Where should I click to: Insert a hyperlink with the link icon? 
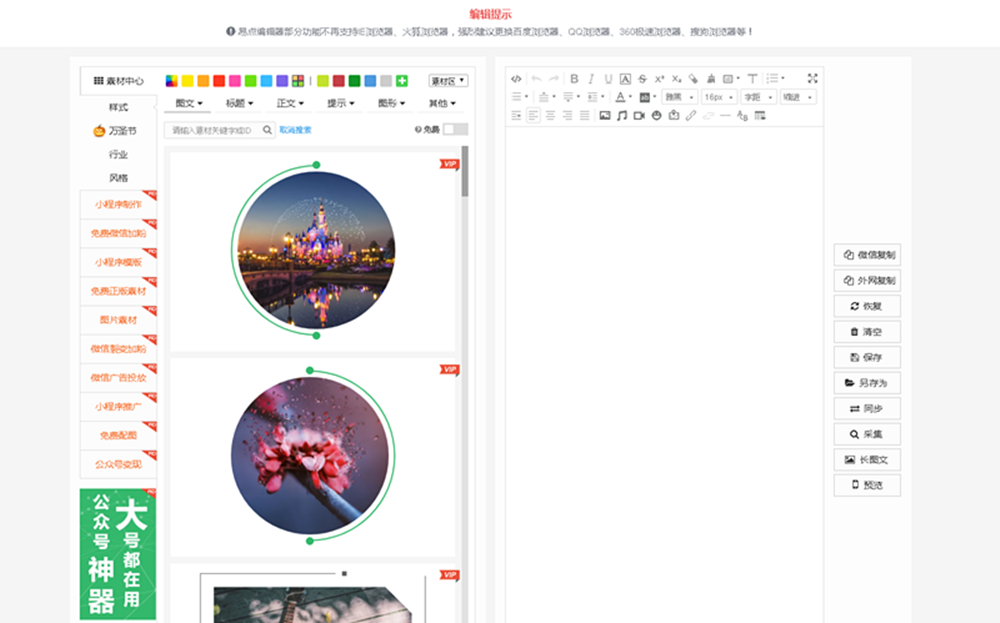pyautogui.click(x=691, y=116)
